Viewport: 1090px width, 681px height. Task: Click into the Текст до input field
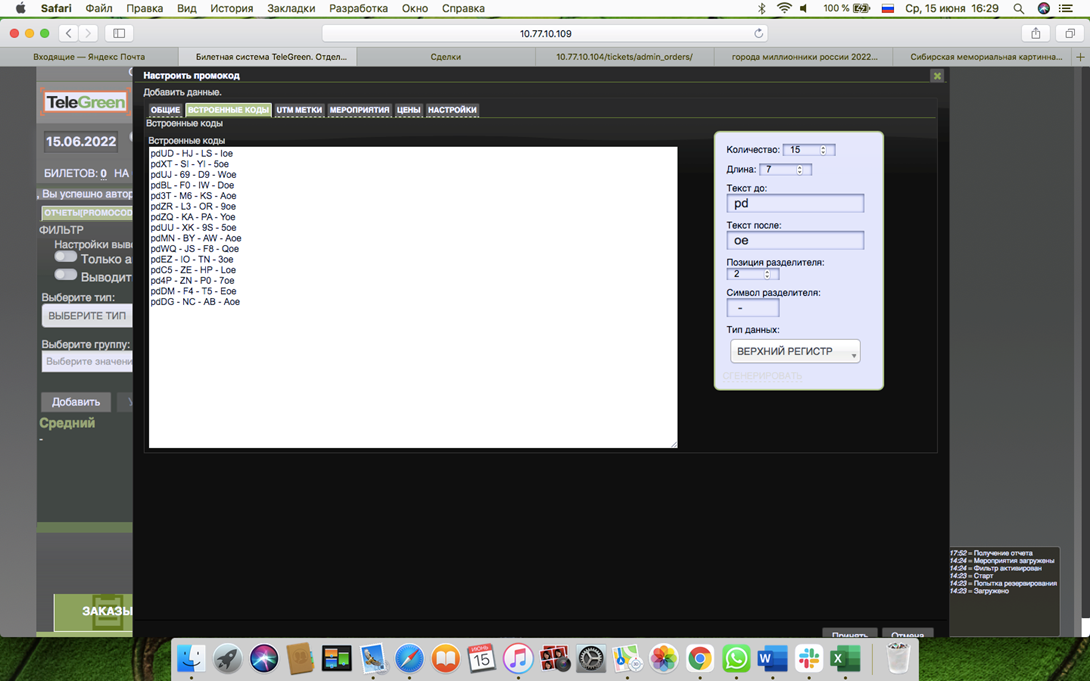[x=795, y=203]
